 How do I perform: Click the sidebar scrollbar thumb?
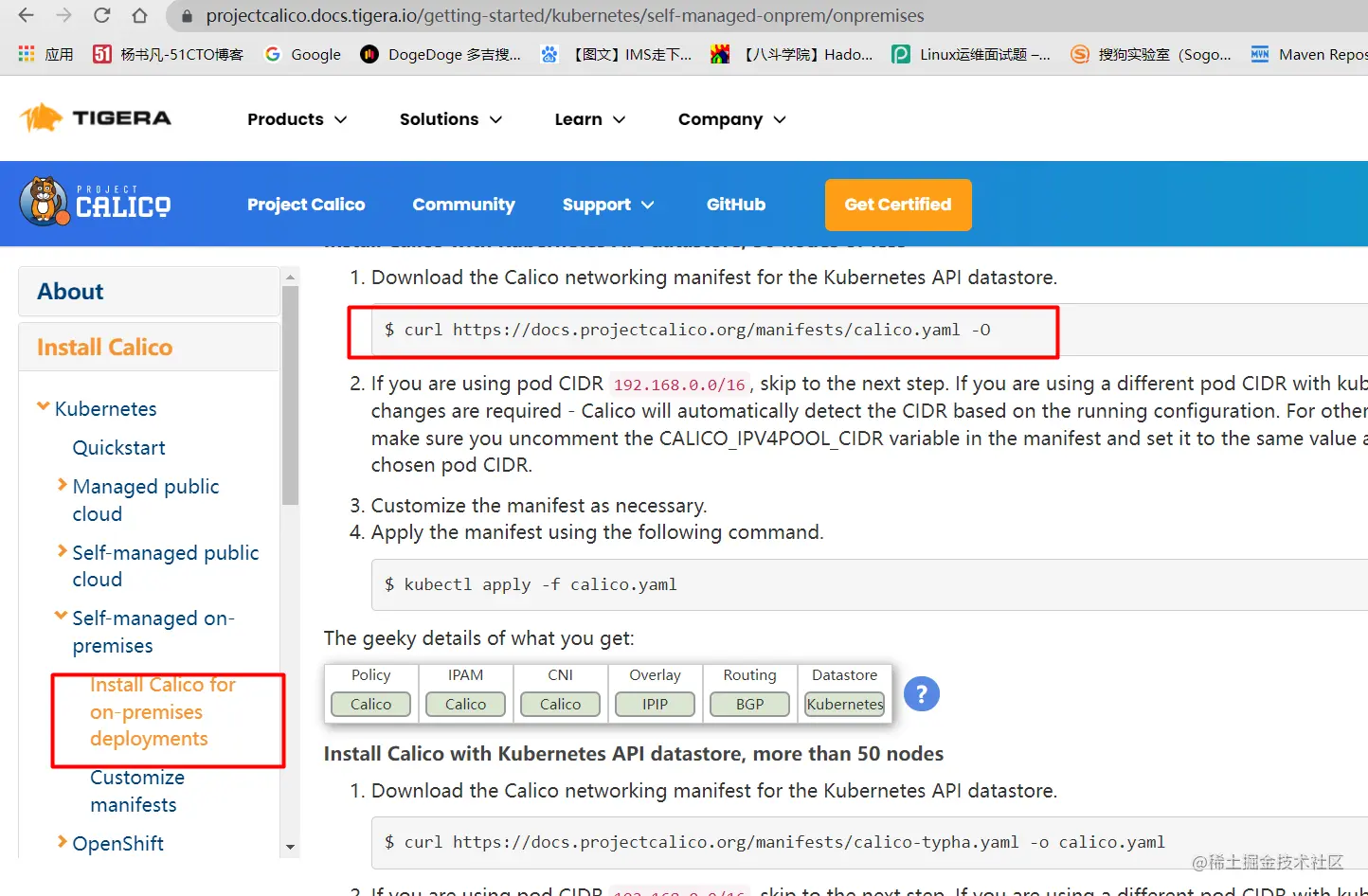pyautogui.click(x=291, y=395)
